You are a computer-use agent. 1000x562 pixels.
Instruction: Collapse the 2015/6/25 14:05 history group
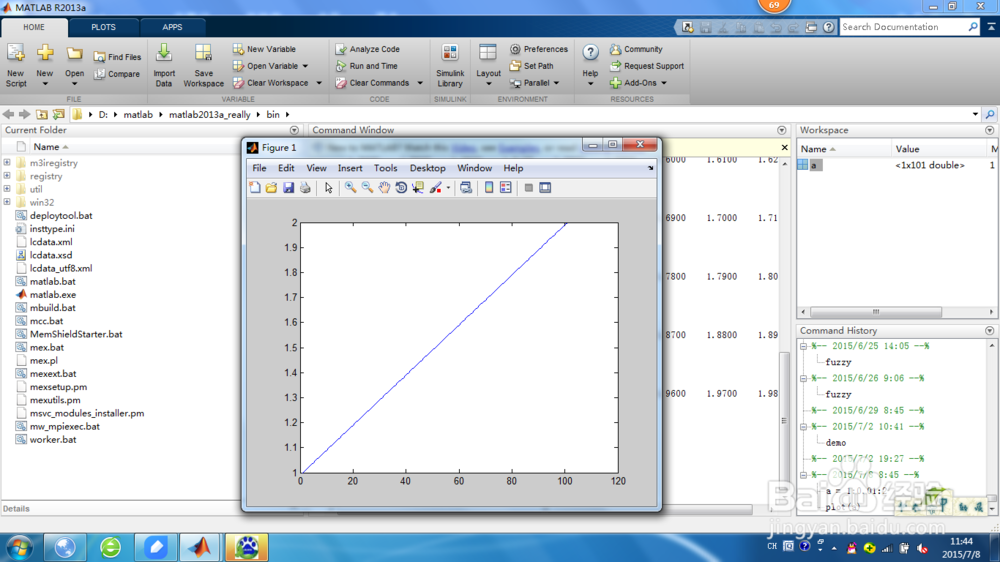coord(804,346)
